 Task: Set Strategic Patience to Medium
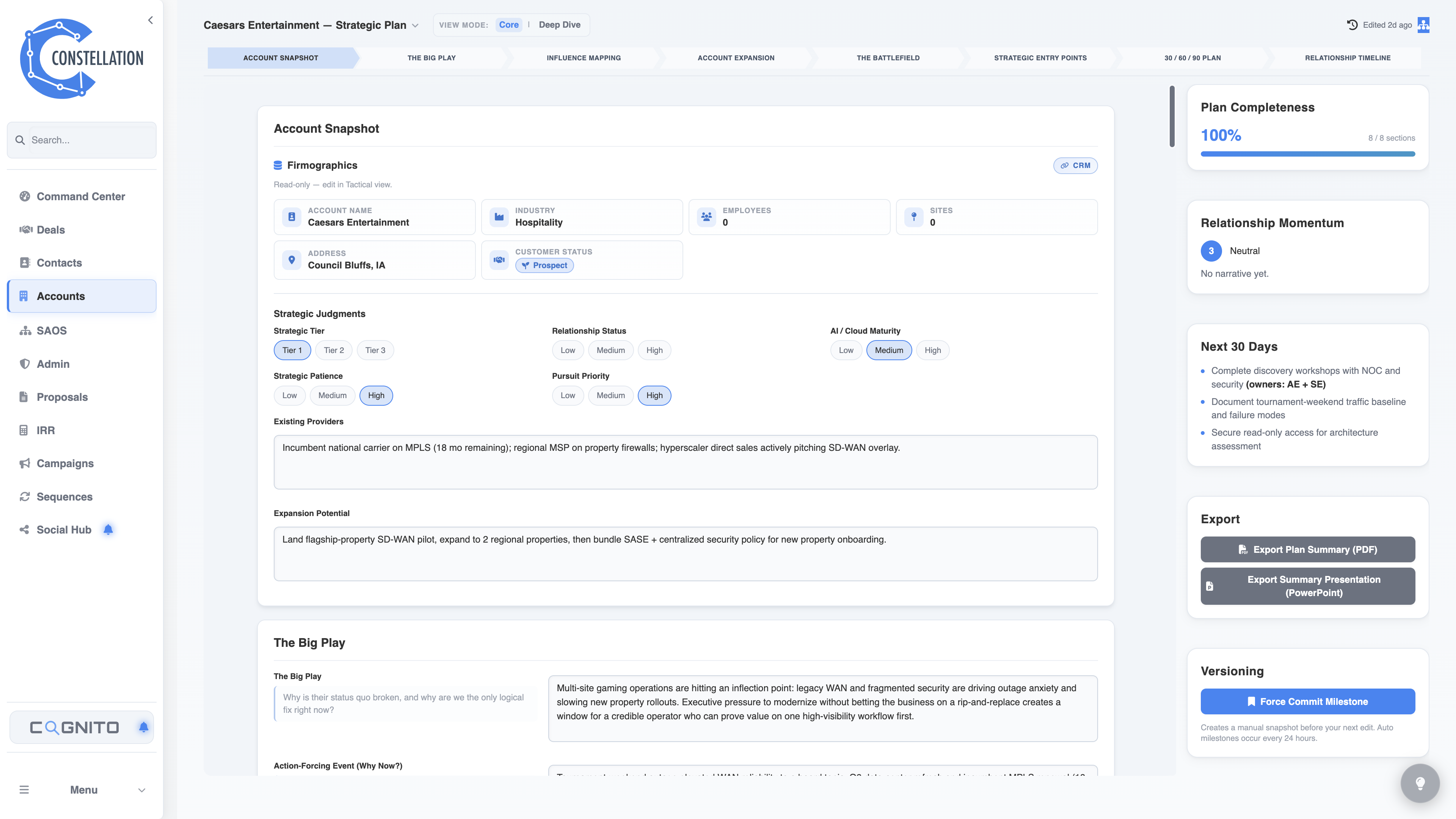333,395
